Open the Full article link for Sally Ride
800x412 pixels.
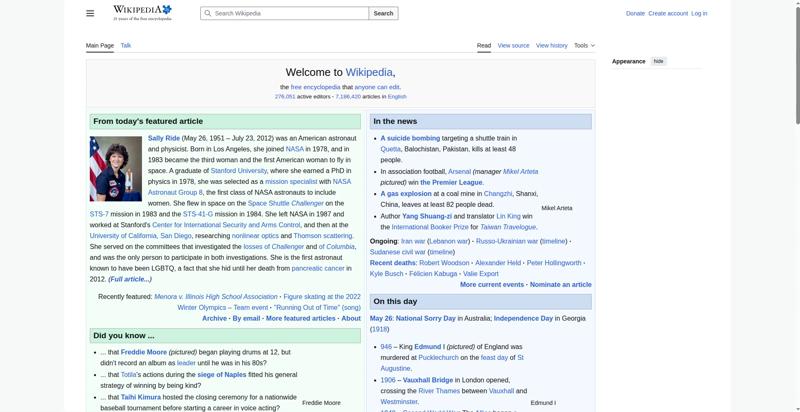pos(130,279)
